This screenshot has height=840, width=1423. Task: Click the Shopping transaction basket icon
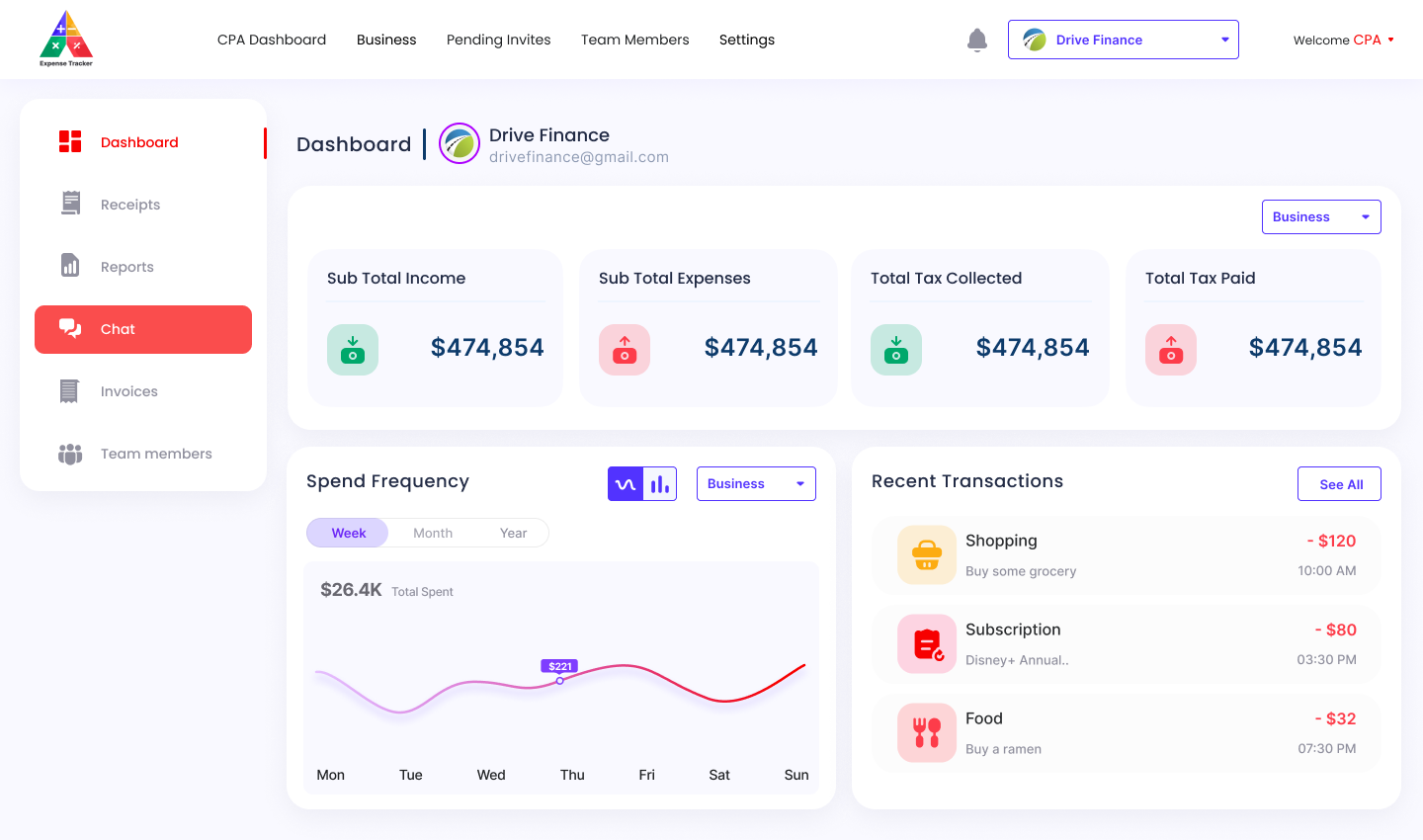tap(926, 554)
